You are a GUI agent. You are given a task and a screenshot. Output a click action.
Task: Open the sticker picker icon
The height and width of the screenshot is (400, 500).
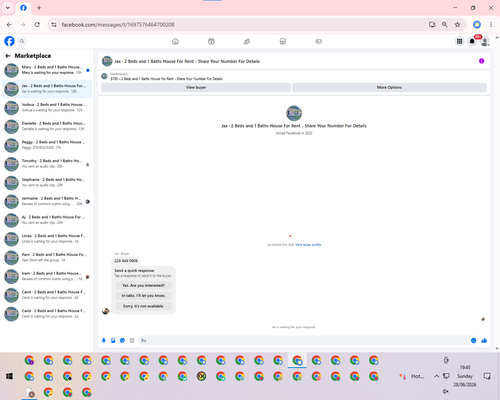point(122,340)
